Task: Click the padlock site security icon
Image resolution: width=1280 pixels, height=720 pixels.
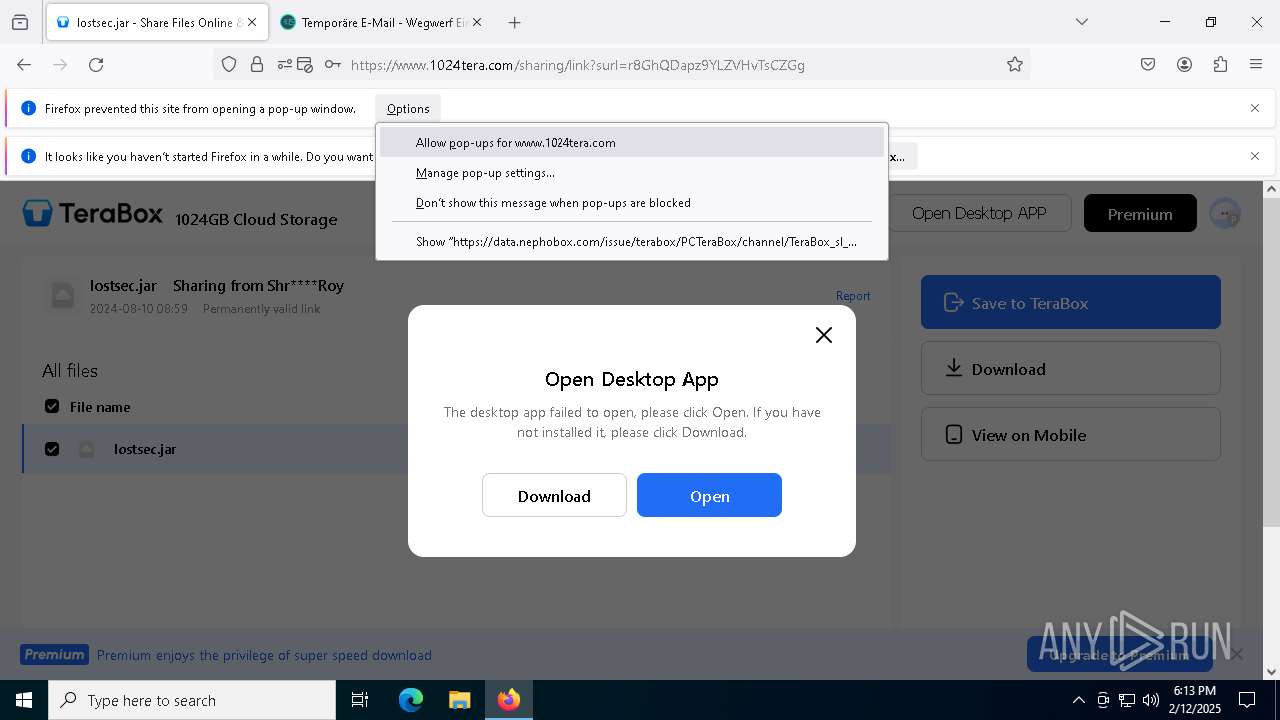Action: tap(257, 64)
